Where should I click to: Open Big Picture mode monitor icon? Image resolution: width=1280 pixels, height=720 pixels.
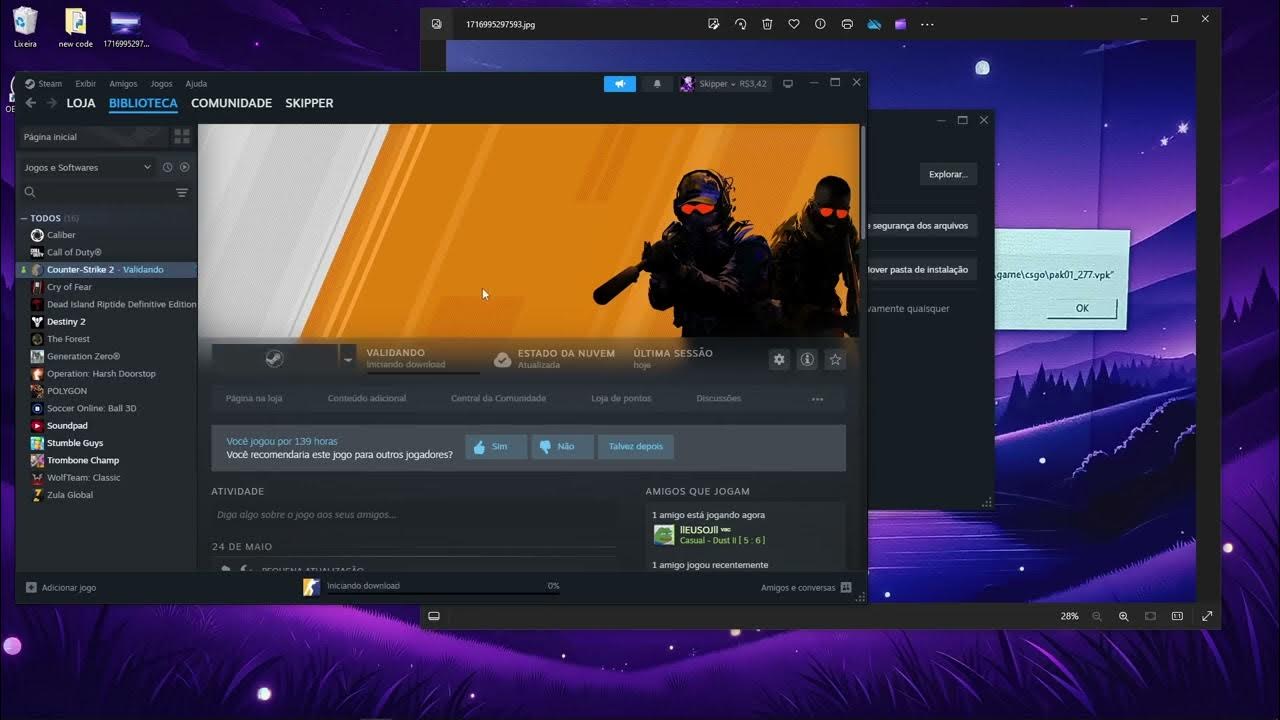[x=788, y=84]
